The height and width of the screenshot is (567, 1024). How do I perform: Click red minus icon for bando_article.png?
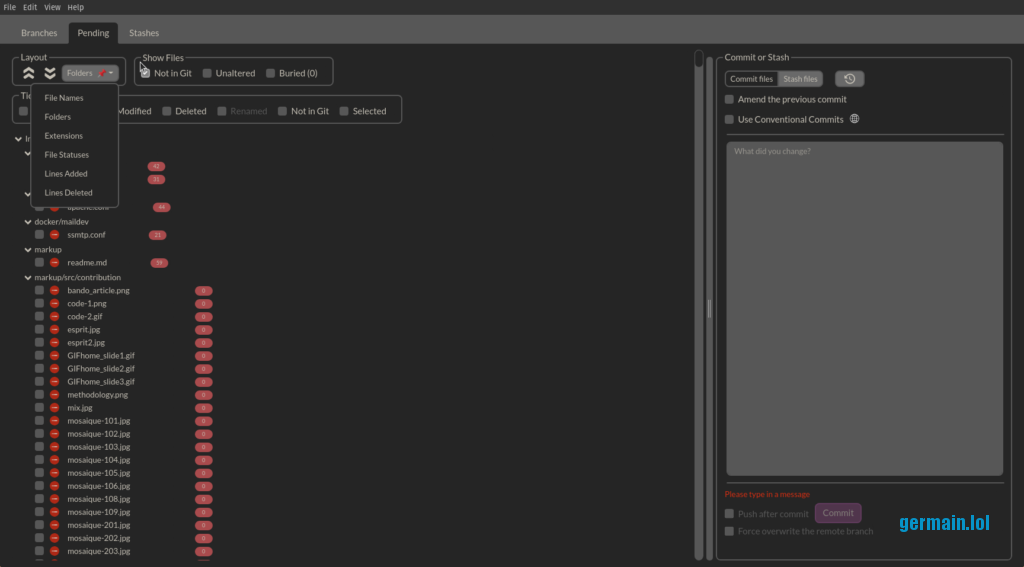55,291
